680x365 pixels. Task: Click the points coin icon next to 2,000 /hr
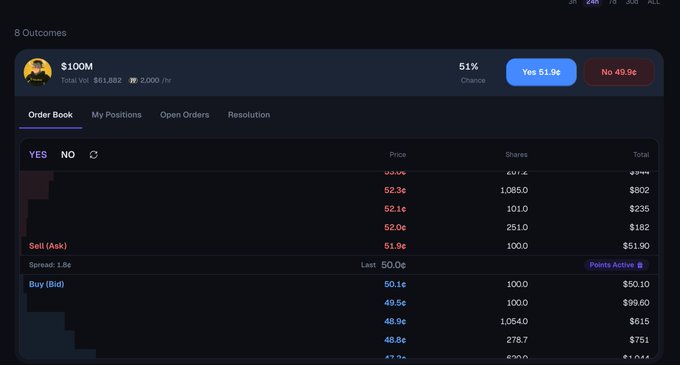pyautogui.click(x=133, y=80)
